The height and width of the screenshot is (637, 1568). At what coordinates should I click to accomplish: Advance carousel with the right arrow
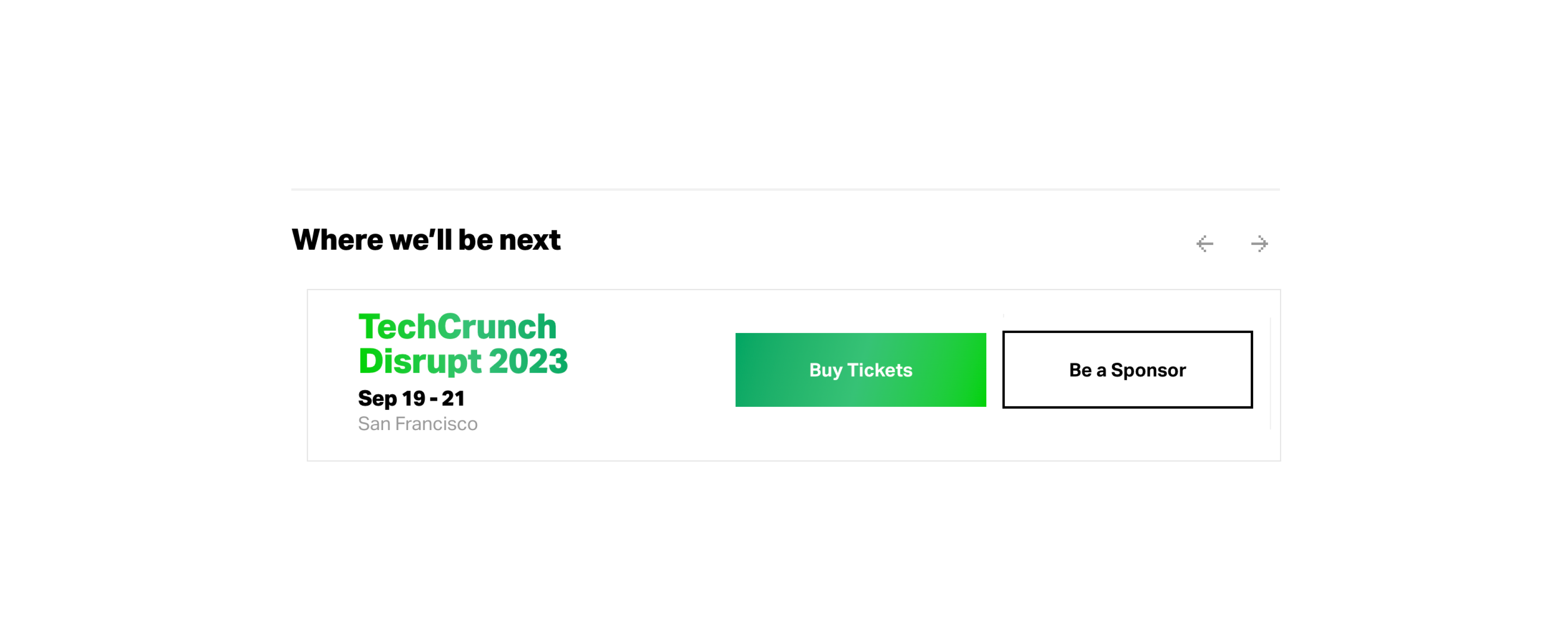point(1259,244)
